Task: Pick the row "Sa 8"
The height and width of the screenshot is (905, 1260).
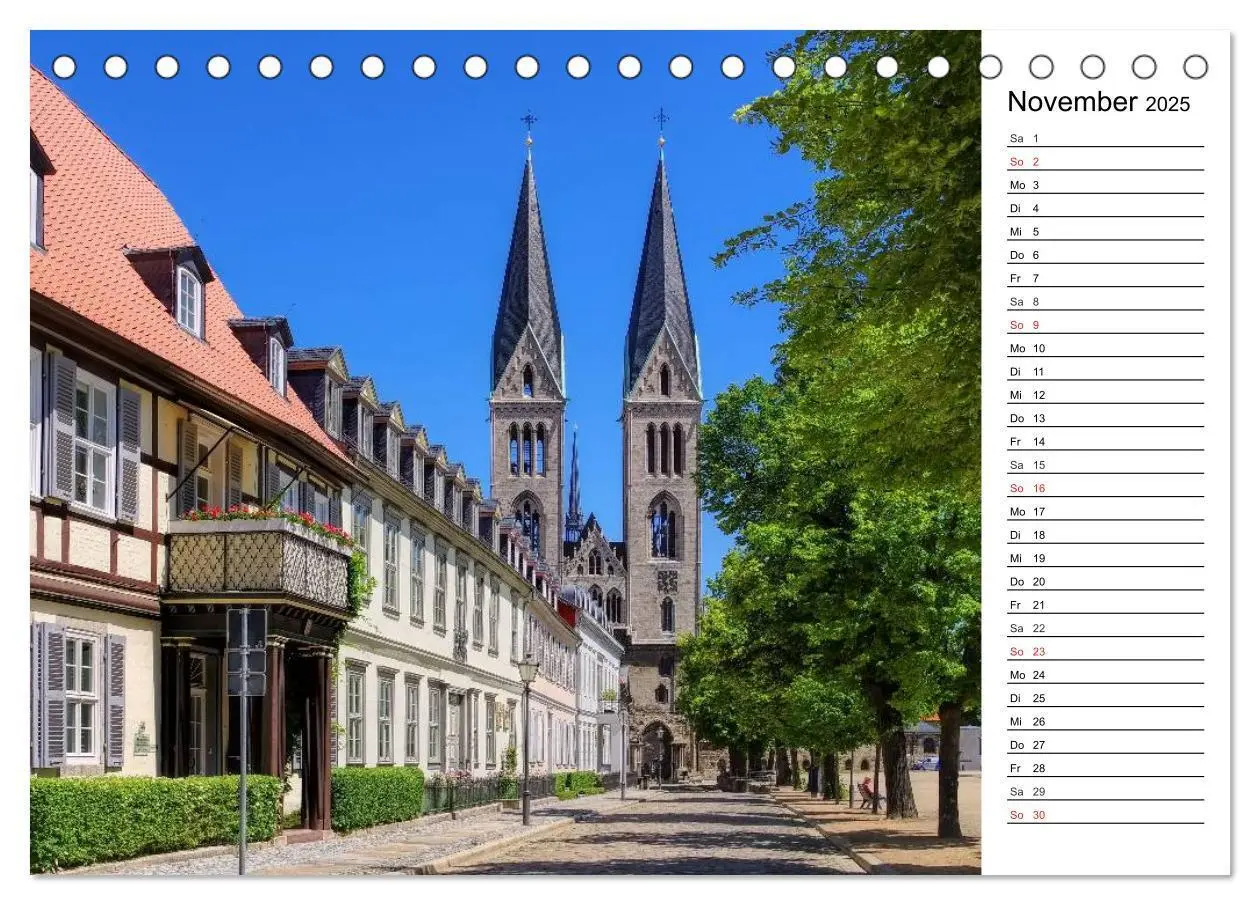Action: [1105, 302]
